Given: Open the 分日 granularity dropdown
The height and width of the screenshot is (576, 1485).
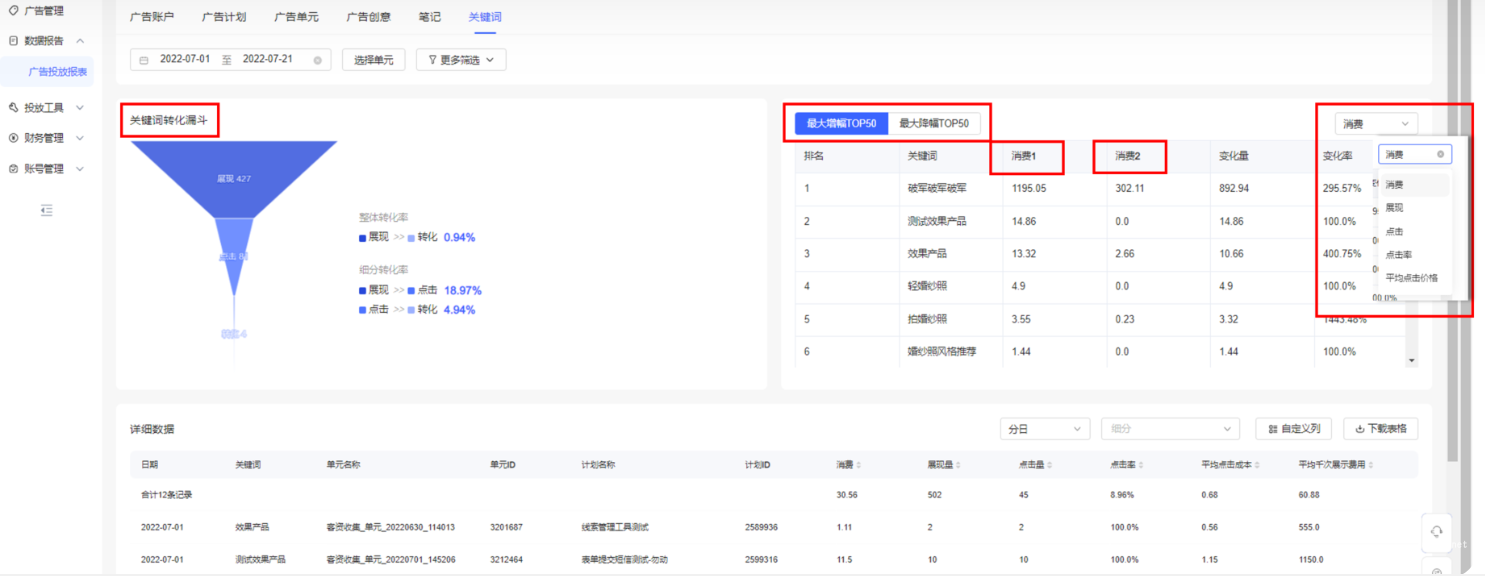Looking at the screenshot, I should click(1044, 429).
